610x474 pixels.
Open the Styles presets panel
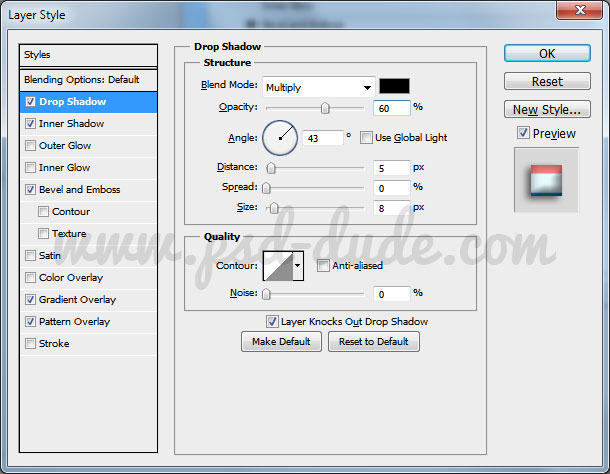88,55
